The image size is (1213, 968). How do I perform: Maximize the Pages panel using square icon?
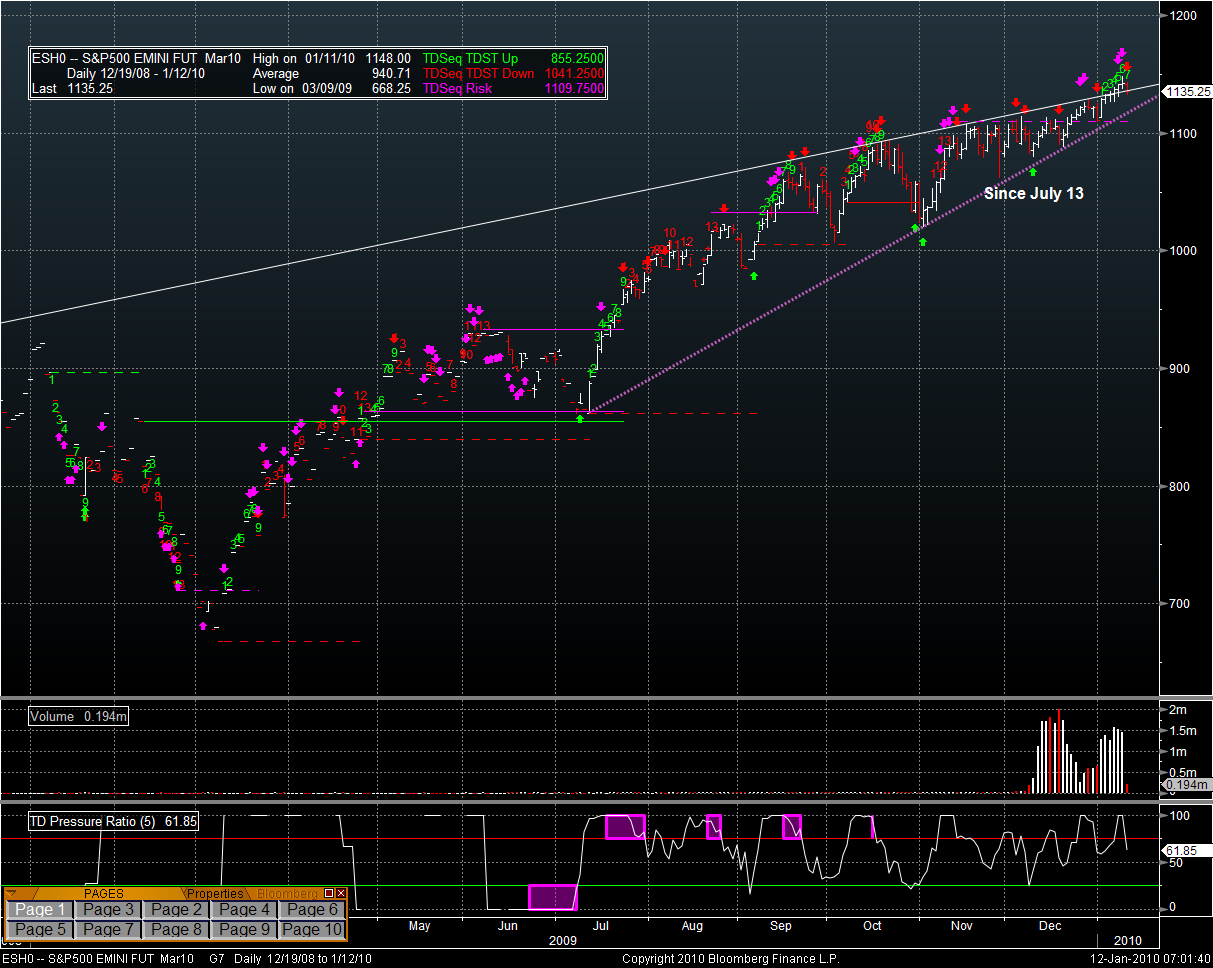click(x=329, y=893)
